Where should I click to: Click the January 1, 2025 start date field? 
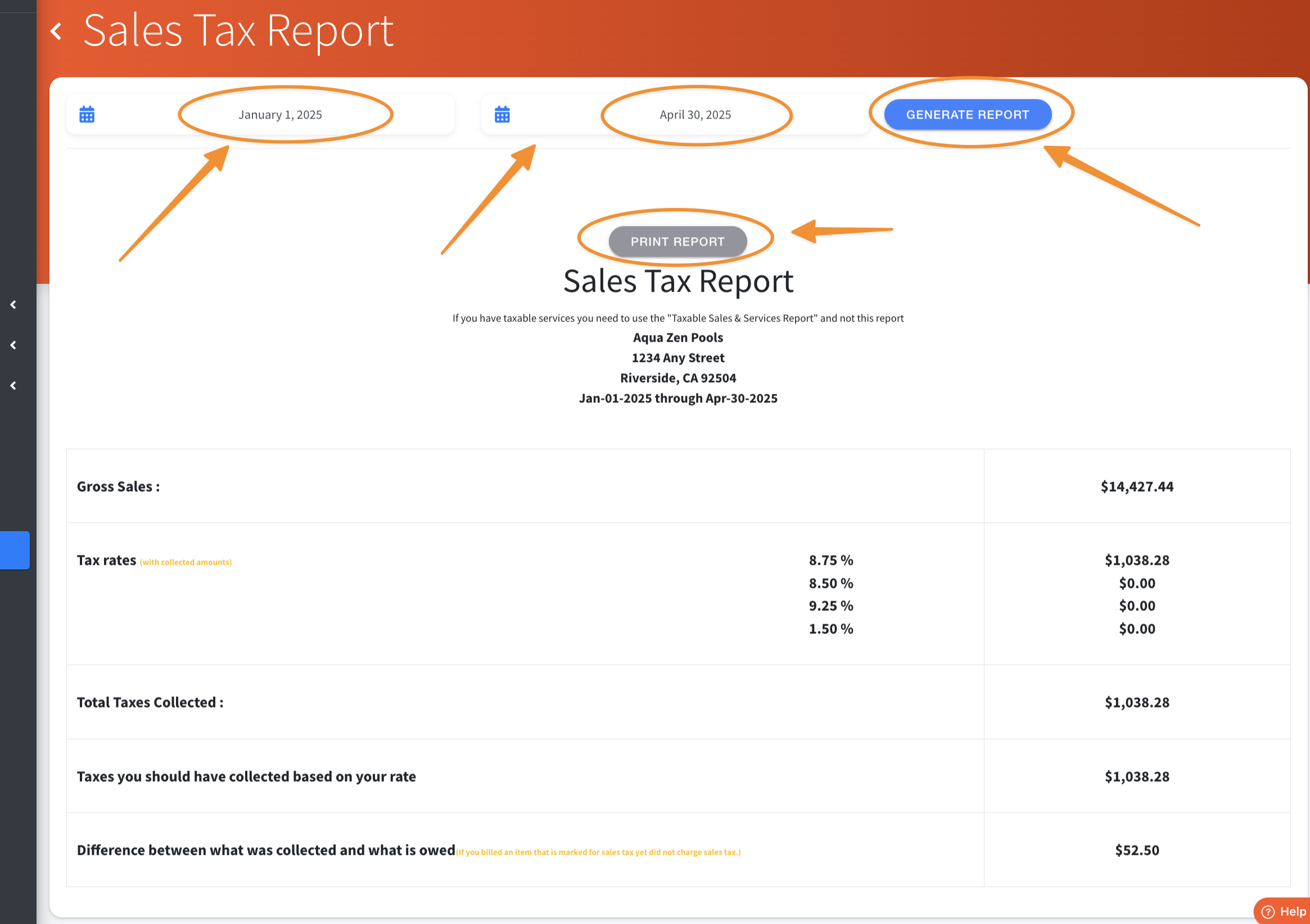pyautogui.click(x=279, y=115)
